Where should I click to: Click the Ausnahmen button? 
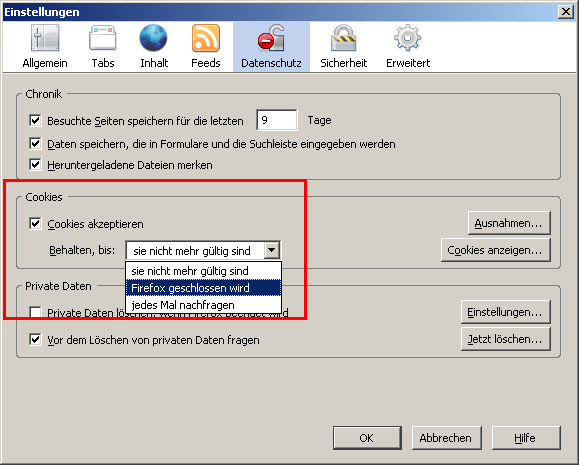tap(509, 223)
